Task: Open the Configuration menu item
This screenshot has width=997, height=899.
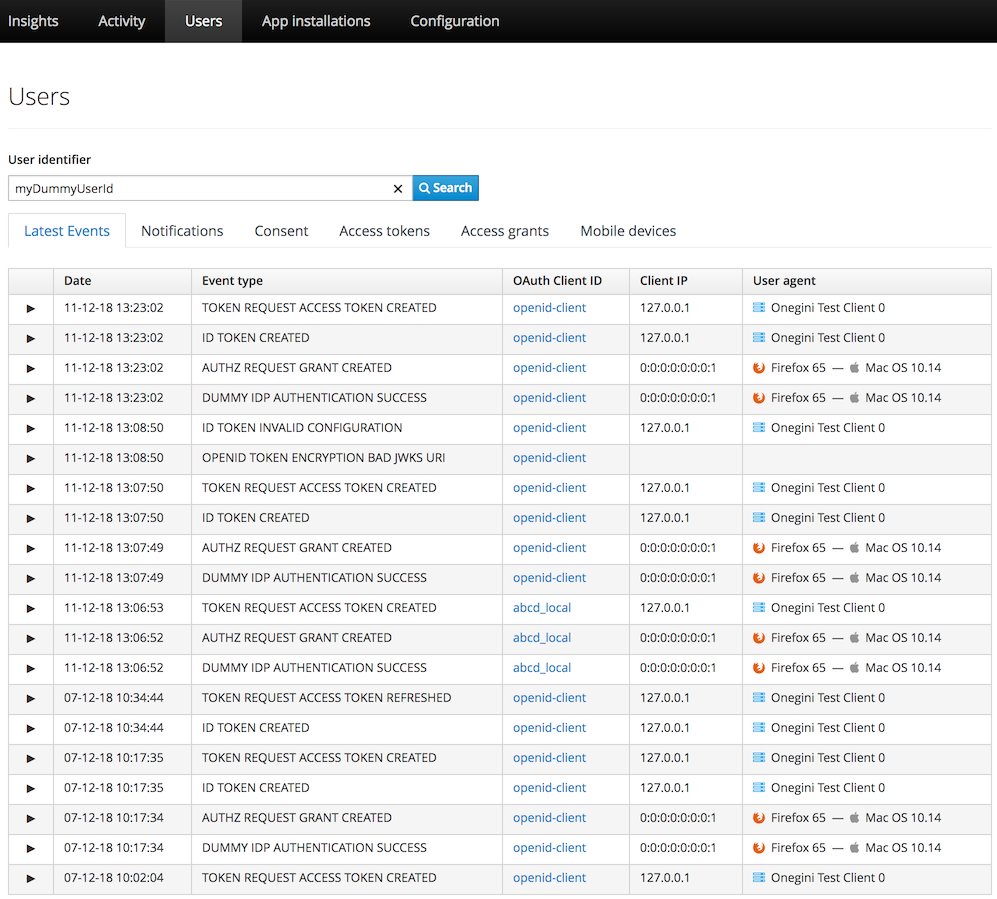Action: (455, 21)
